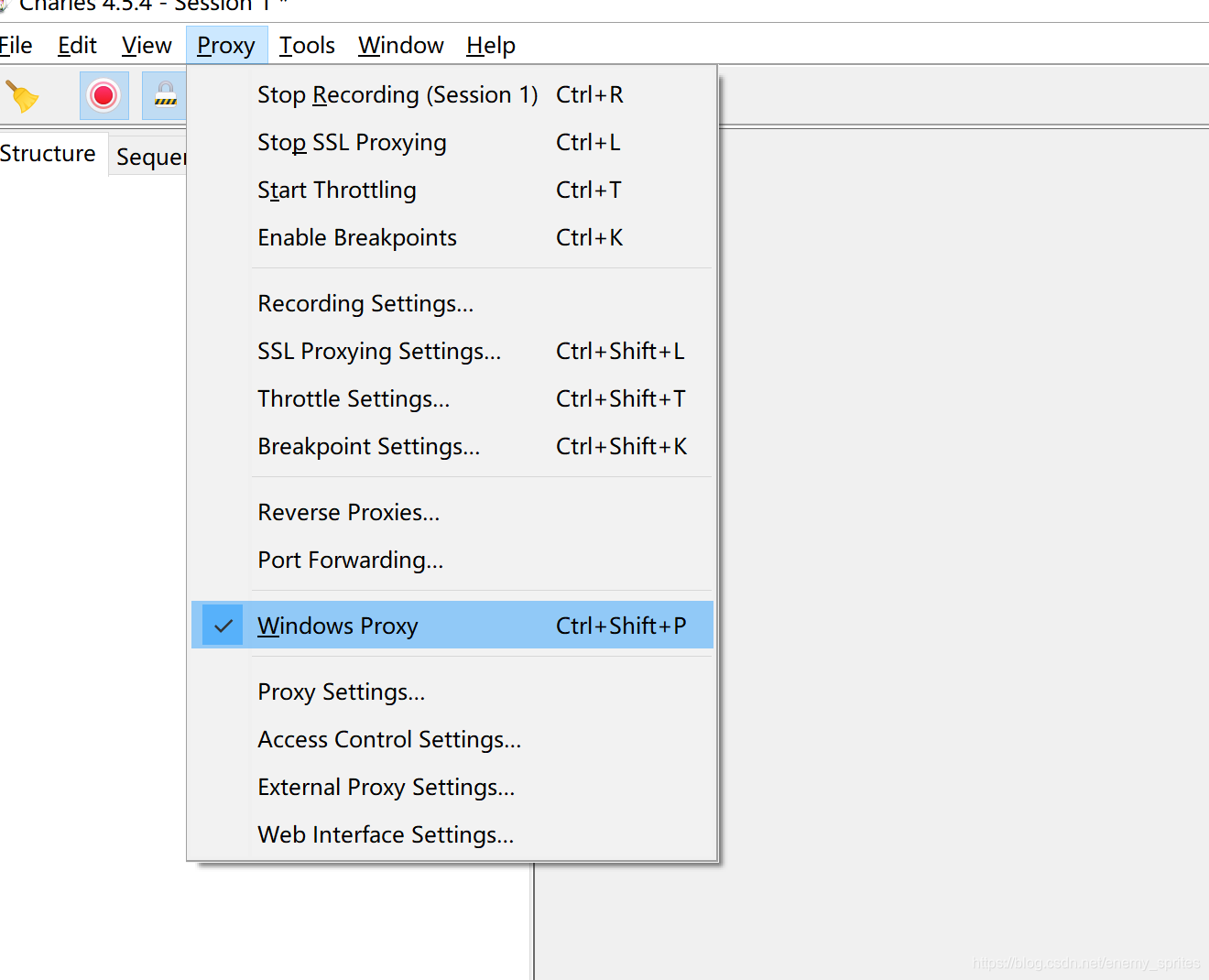
Task: Open Proxy Settings...
Action: coord(452,692)
